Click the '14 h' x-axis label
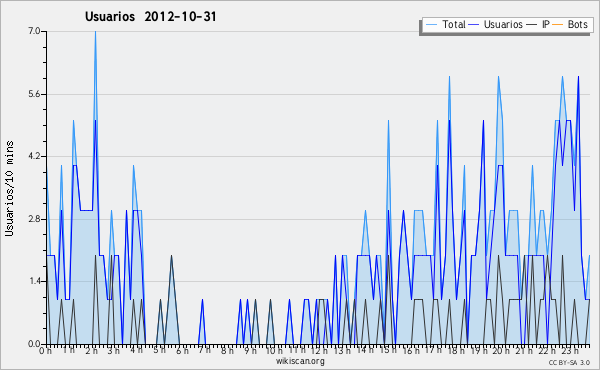This screenshot has width=600, height=370. pos(365,351)
